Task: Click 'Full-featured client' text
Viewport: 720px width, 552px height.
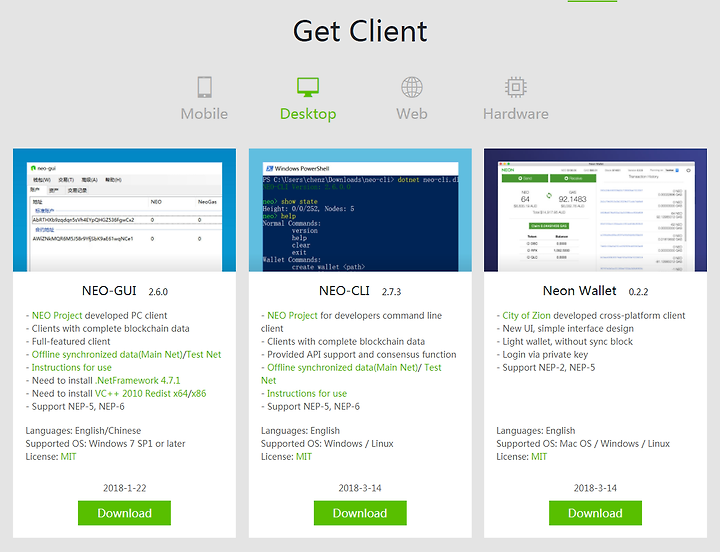Action: [71, 342]
